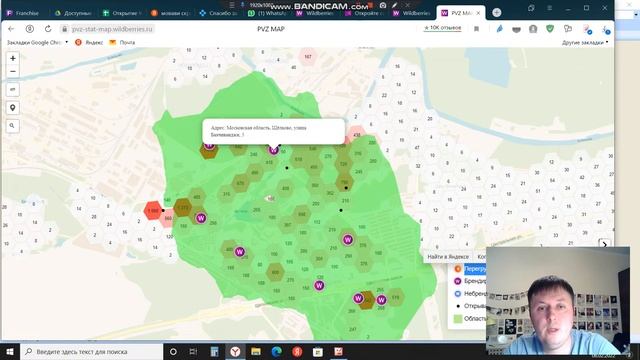Open 'Закладки Google Chrome' bookmarks folder dropdown
Screen dimensions: 640x360
37,42
